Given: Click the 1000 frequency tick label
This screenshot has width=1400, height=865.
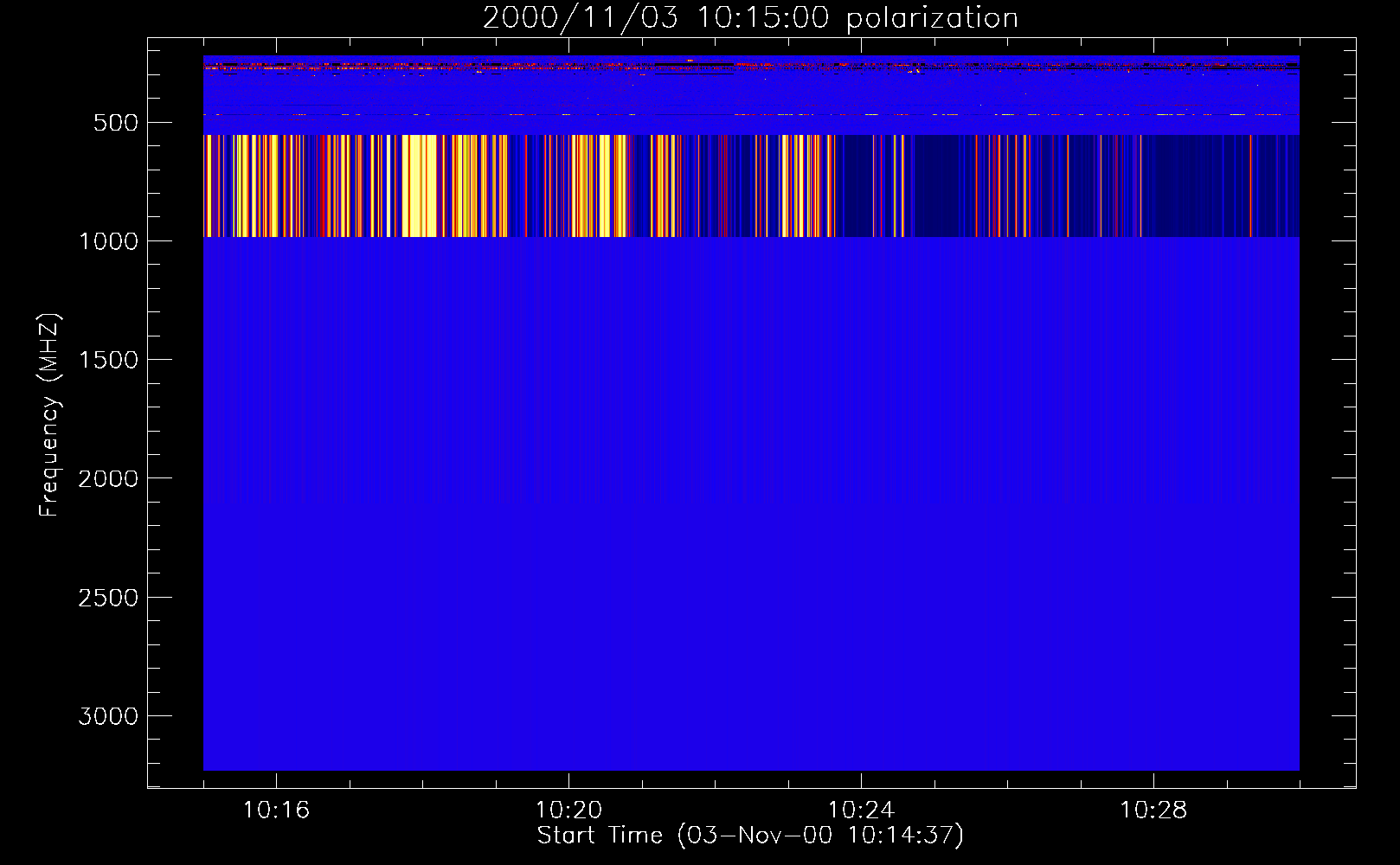Looking at the screenshot, I should [x=108, y=241].
